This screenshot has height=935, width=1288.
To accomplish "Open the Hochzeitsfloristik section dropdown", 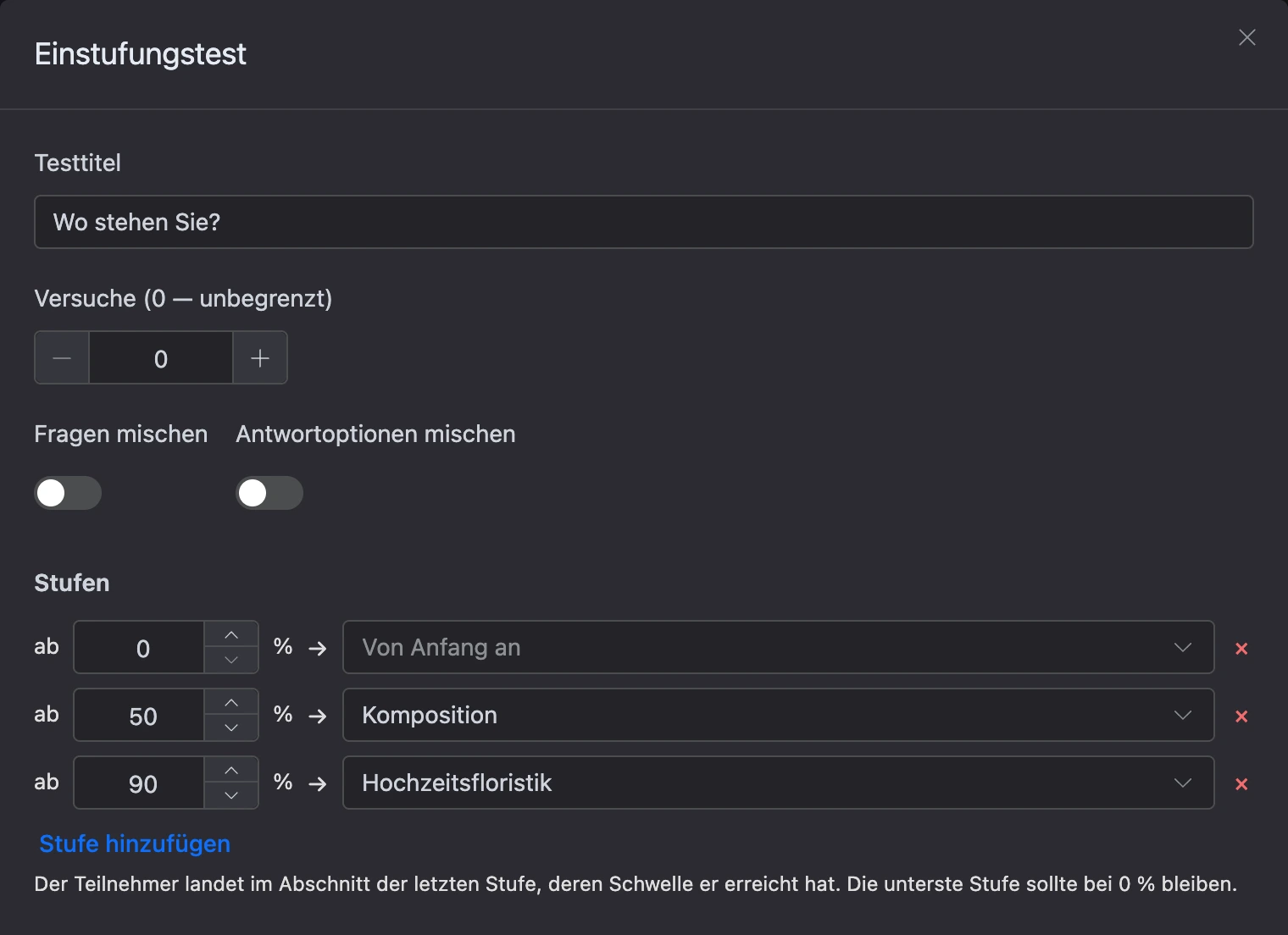I will pyautogui.click(x=778, y=783).
